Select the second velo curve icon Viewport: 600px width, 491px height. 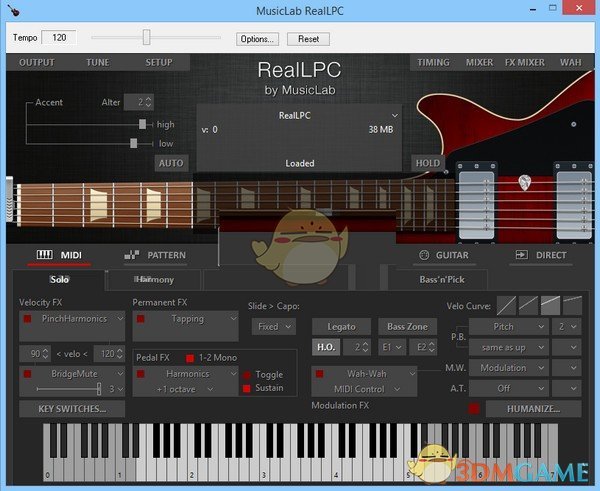[528, 305]
